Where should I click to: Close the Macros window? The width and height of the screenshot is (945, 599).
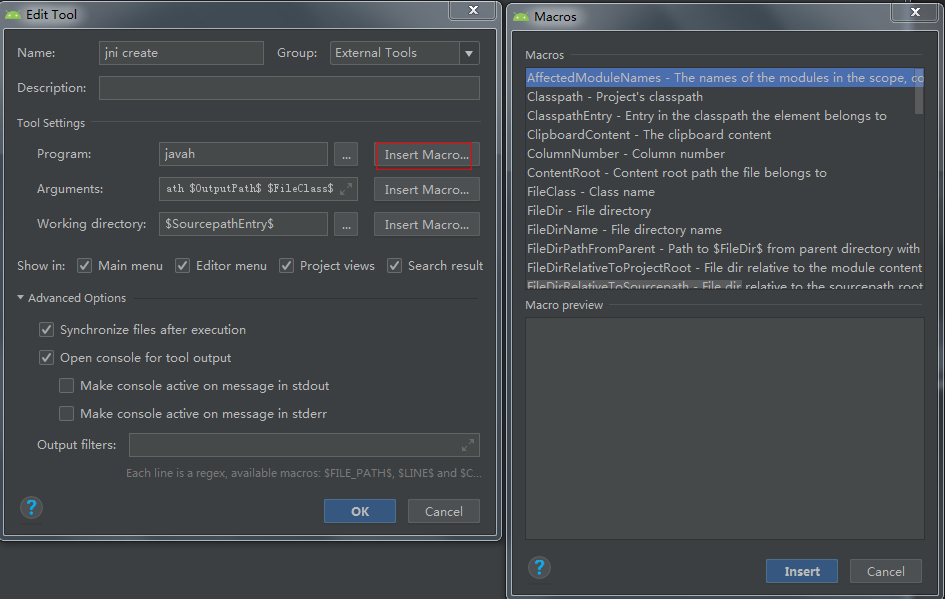tap(915, 11)
